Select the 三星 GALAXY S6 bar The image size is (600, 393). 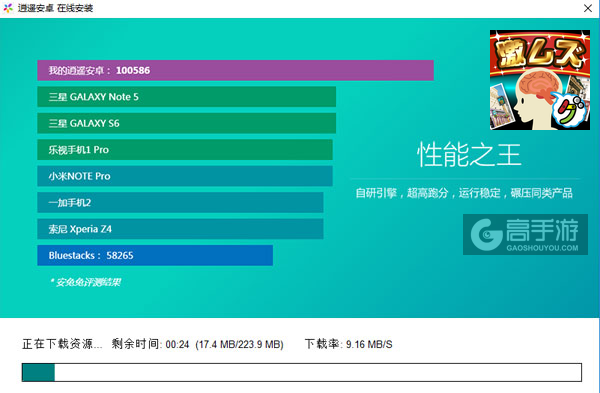coord(186,123)
